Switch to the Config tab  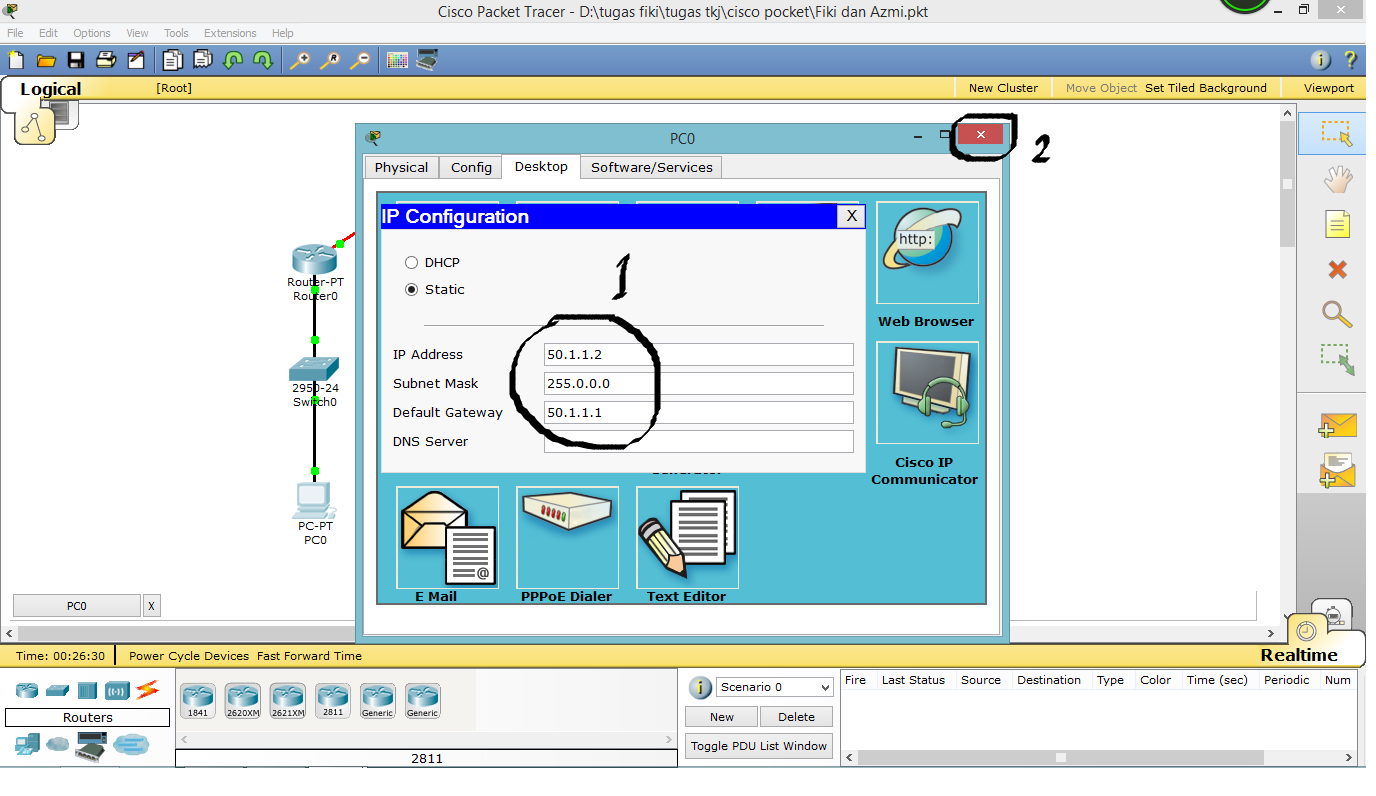471,167
